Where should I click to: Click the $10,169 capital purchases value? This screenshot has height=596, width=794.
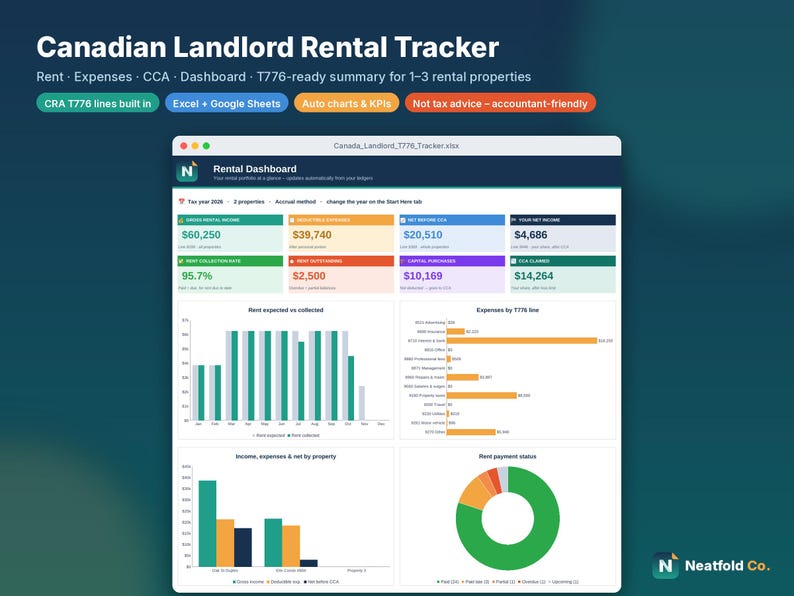point(423,276)
